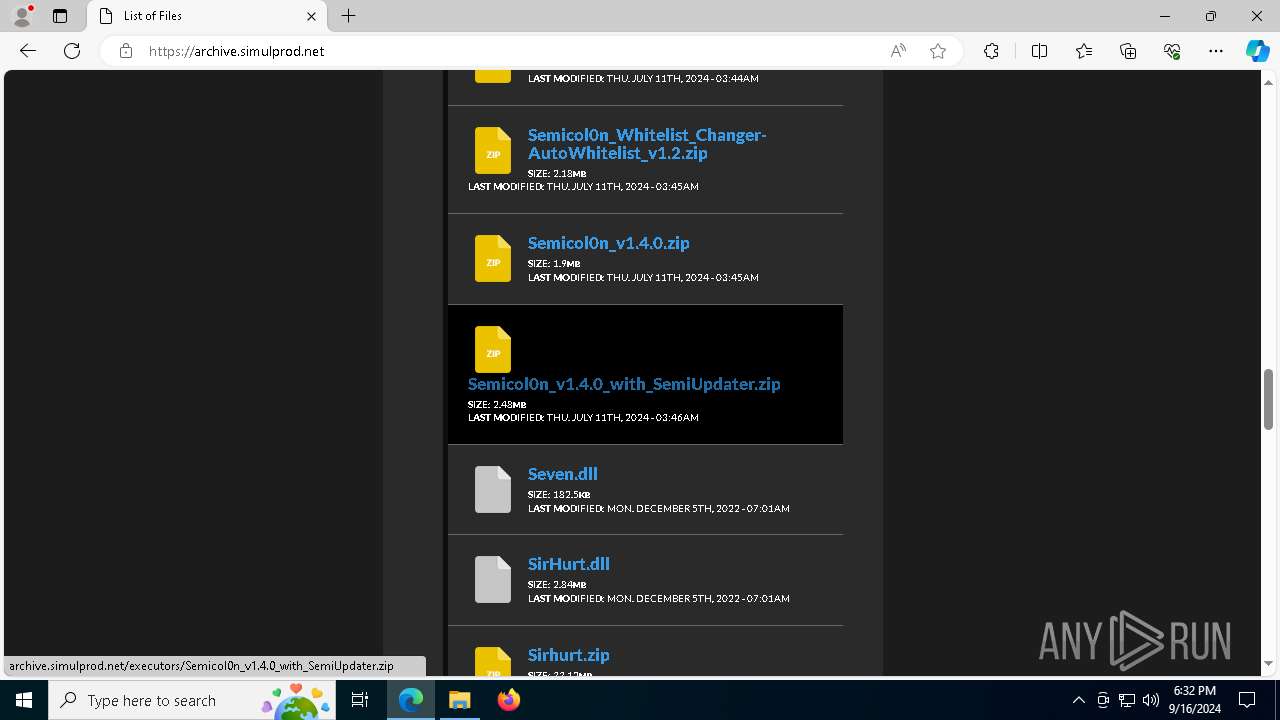This screenshot has width=1280, height=720.
Task: Download Semicol0n_v1.4.0.zip
Action: 608,243
